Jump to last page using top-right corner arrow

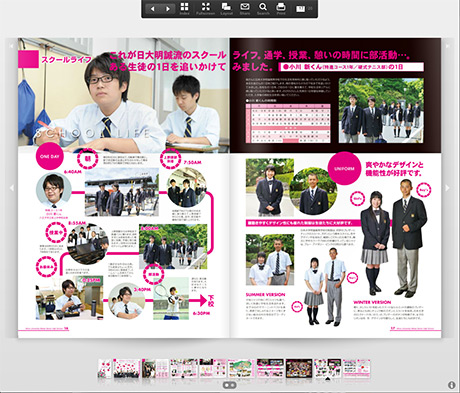(x=448, y=46)
